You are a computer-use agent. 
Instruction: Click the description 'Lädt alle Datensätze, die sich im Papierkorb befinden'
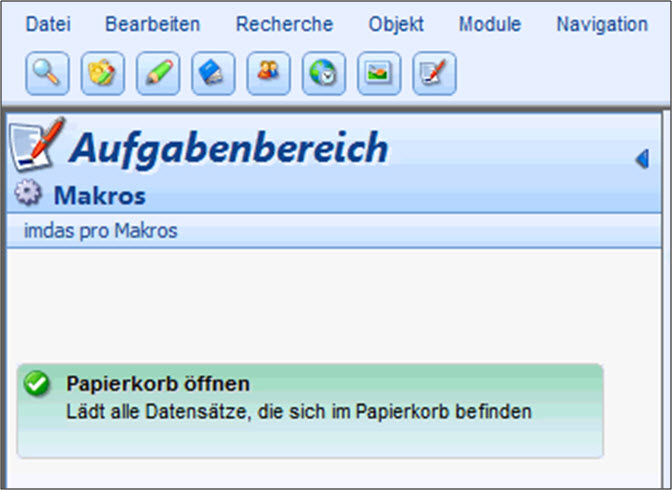pos(299,412)
